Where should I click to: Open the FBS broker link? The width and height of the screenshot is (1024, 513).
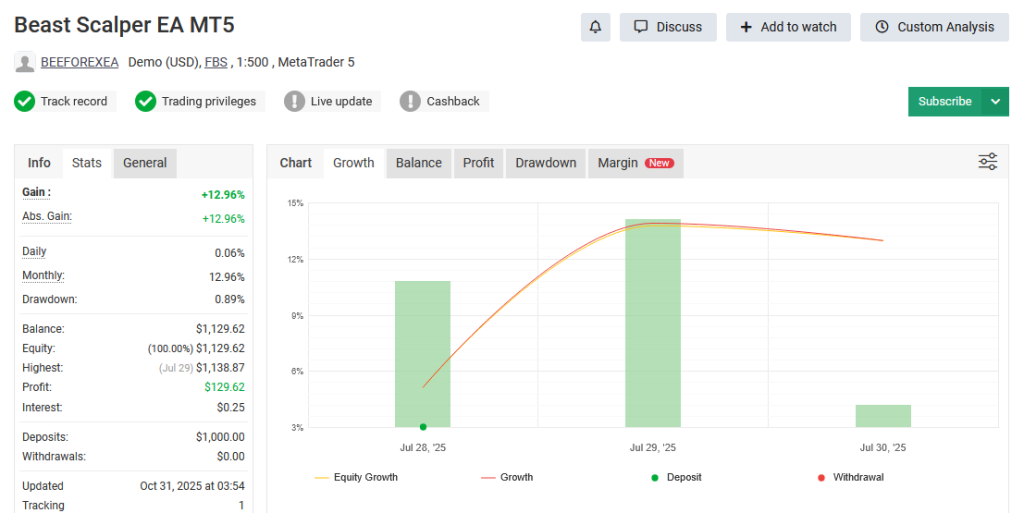coord(216,62)
